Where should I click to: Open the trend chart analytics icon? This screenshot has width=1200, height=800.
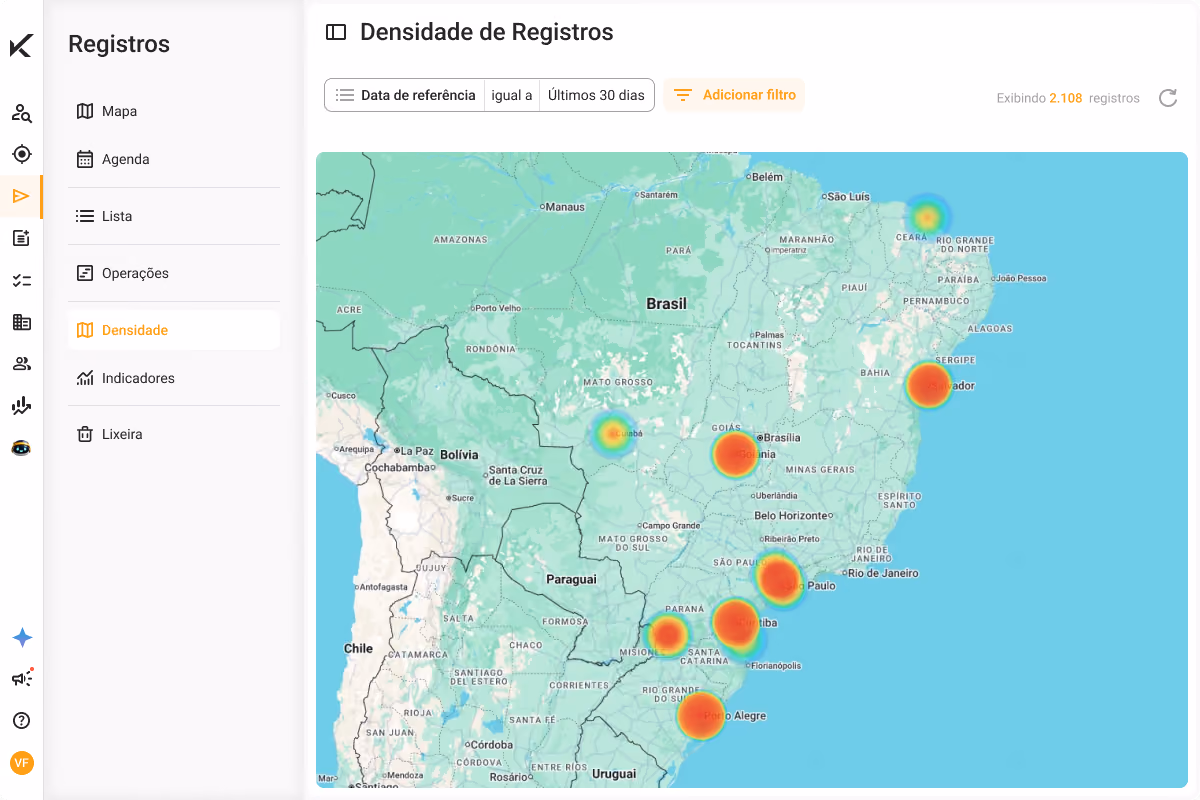(21, 405)
